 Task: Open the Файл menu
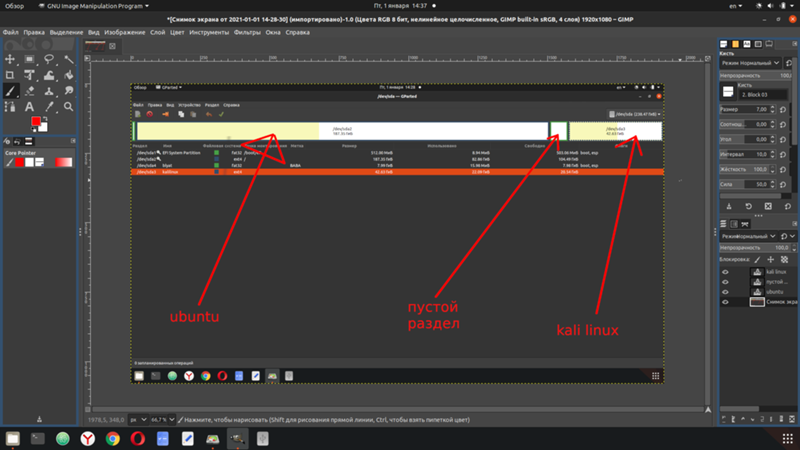click(11, 32)
